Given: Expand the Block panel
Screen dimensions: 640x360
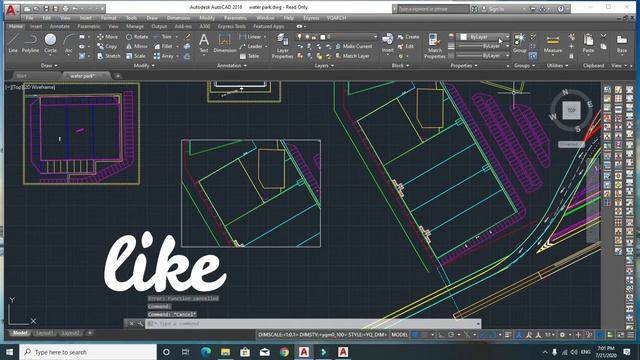Looking at the screenshot, I should point(400,65).
